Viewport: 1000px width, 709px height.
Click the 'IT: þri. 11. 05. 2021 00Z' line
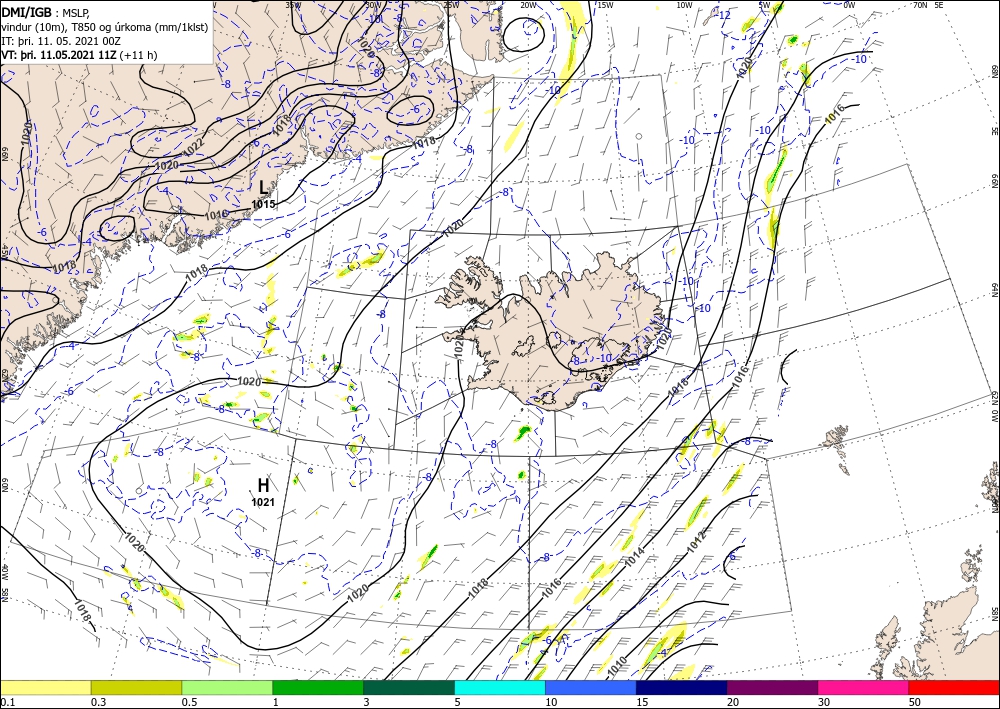(61, 41)
